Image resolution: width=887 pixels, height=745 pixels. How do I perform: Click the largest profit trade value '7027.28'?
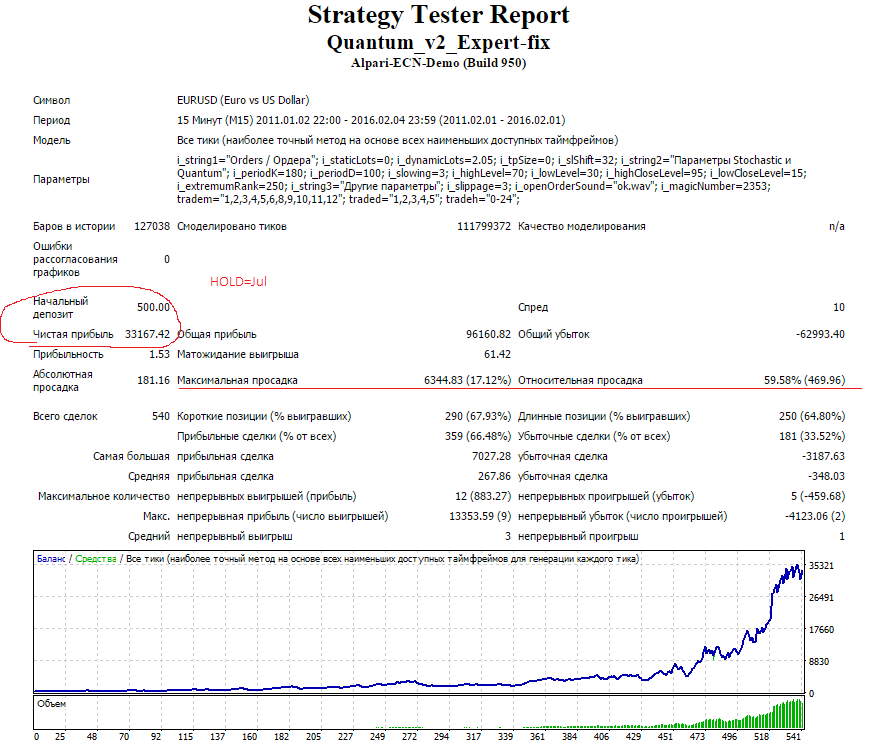click(x=492, y=456)
